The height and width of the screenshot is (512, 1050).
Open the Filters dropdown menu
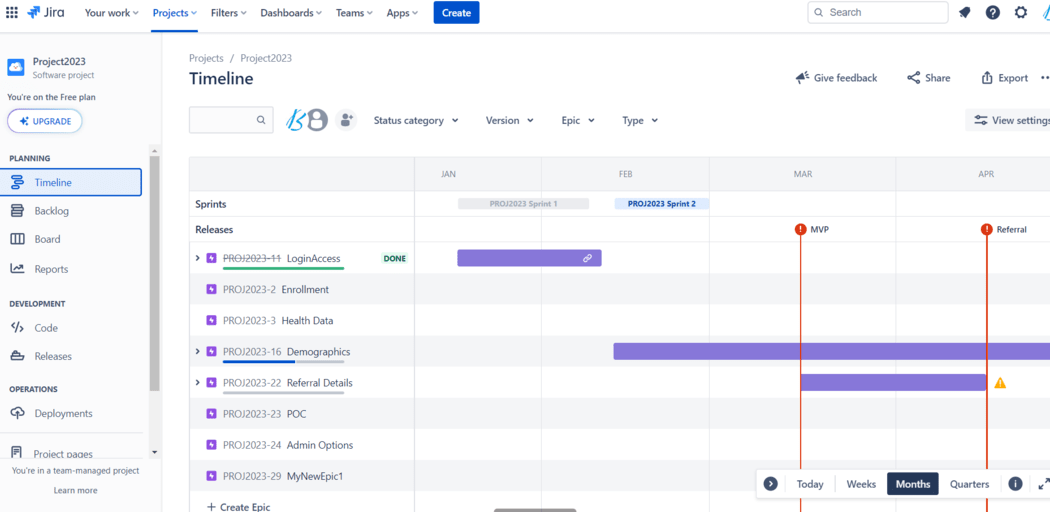coord(228,13)
